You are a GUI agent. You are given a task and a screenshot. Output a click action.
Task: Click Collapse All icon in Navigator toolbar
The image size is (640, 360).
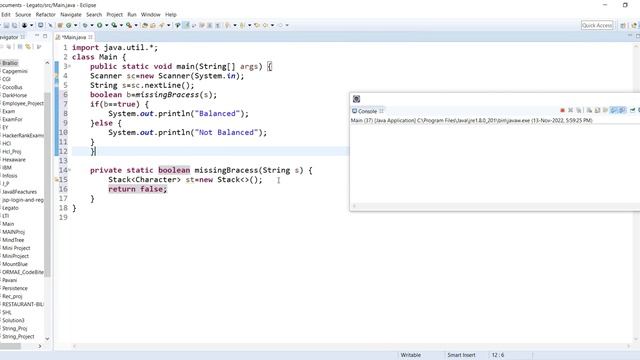click(20, 47)
